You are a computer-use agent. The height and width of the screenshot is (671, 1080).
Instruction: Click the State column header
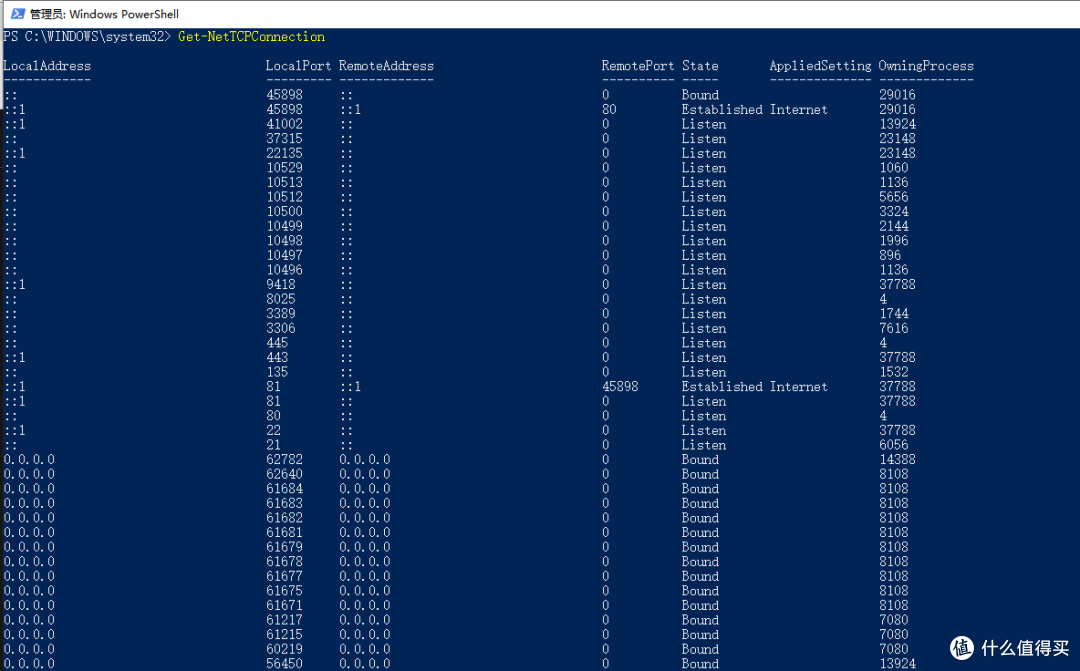point(700,66)
